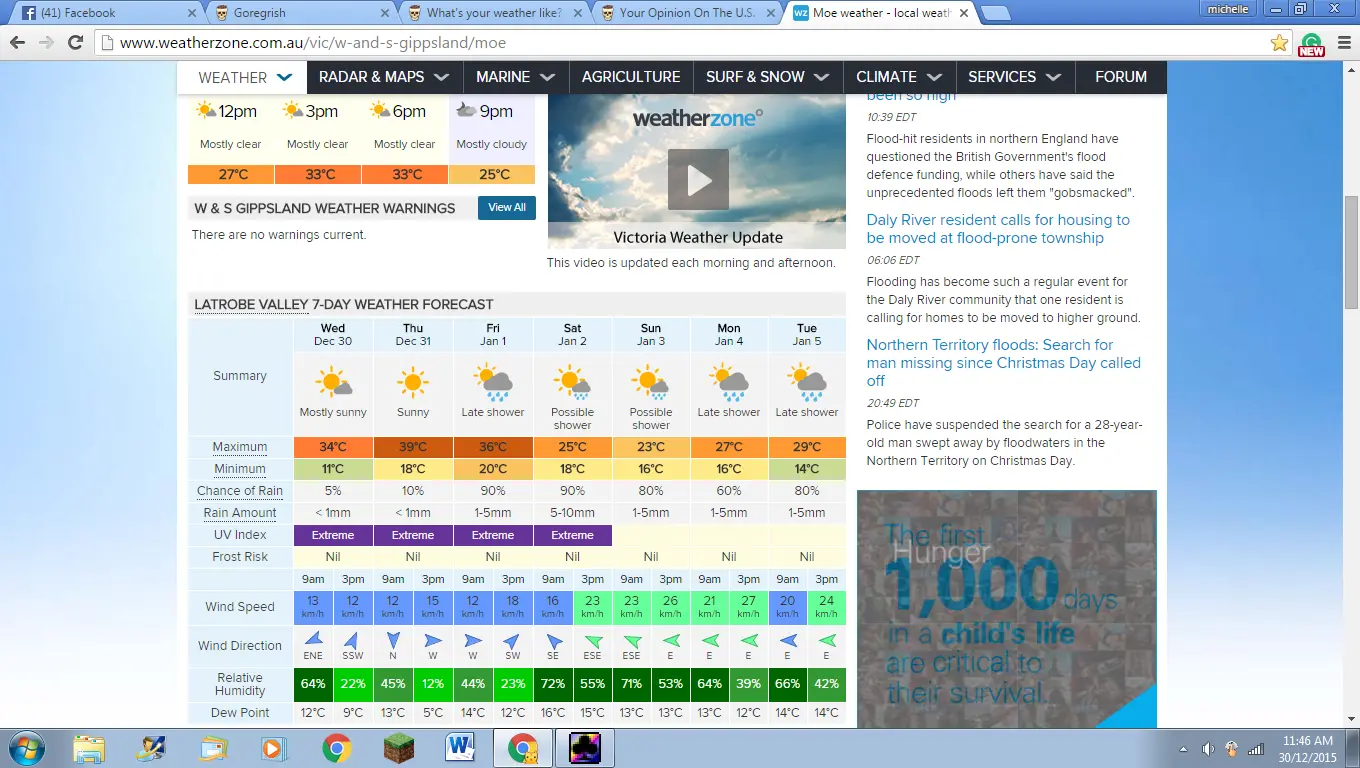Open a new browser tab
The width and height of the screenshot is (1360, 768).
994,13
